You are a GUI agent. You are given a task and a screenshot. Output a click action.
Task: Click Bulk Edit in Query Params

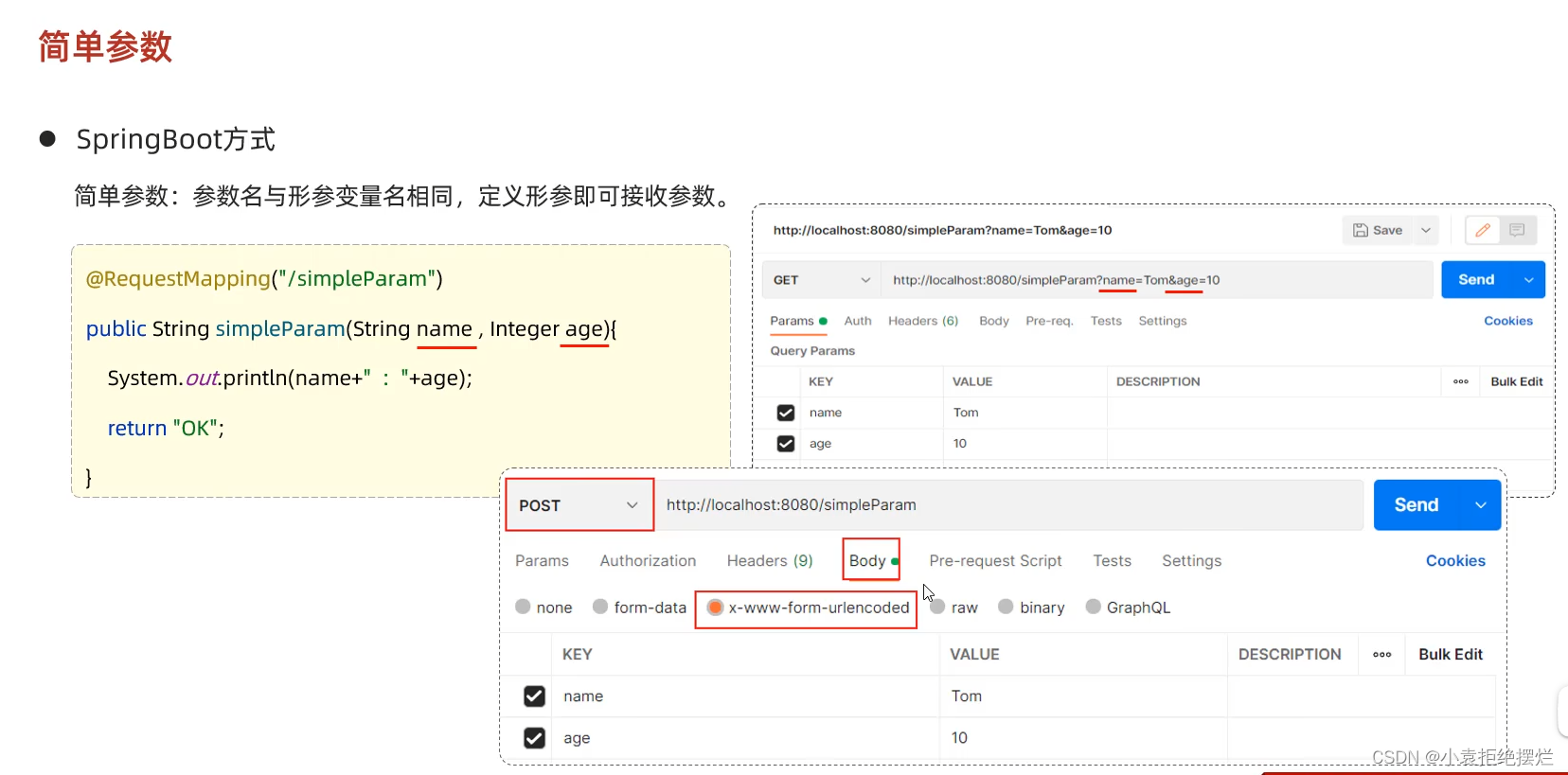(x=1517, y=381)
